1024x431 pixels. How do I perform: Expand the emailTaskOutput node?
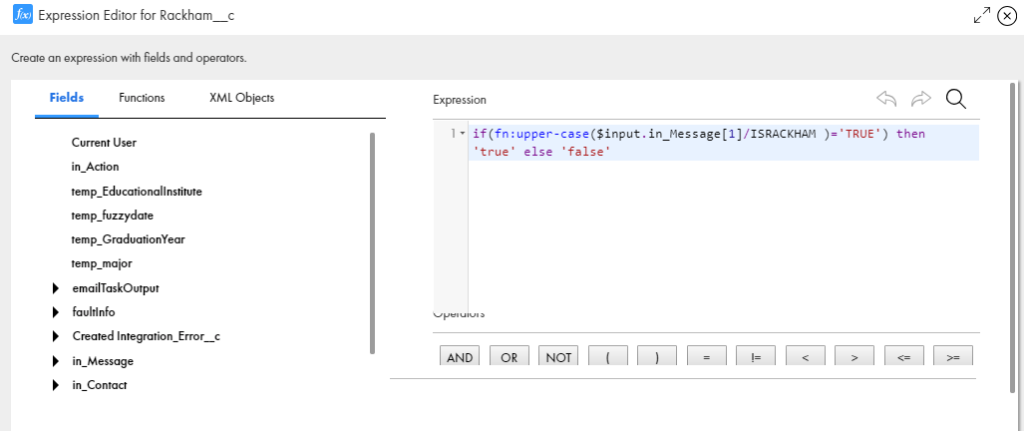point(55,288)
